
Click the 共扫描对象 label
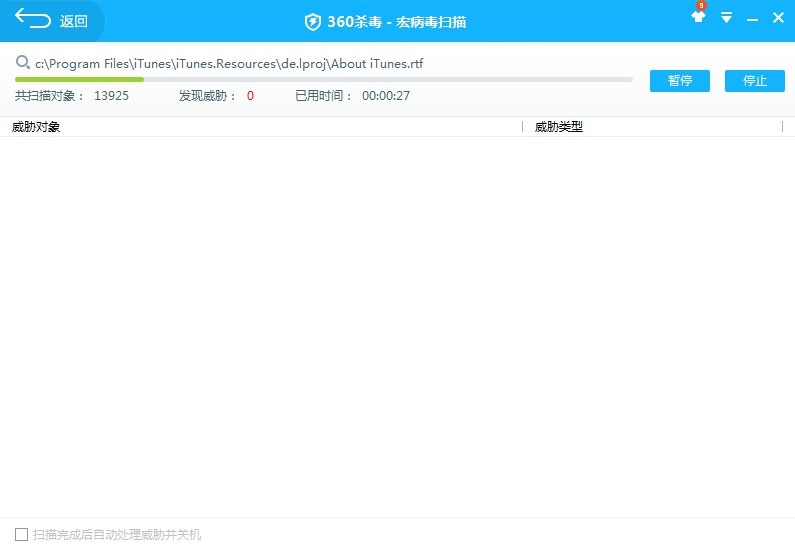[49, 96]
